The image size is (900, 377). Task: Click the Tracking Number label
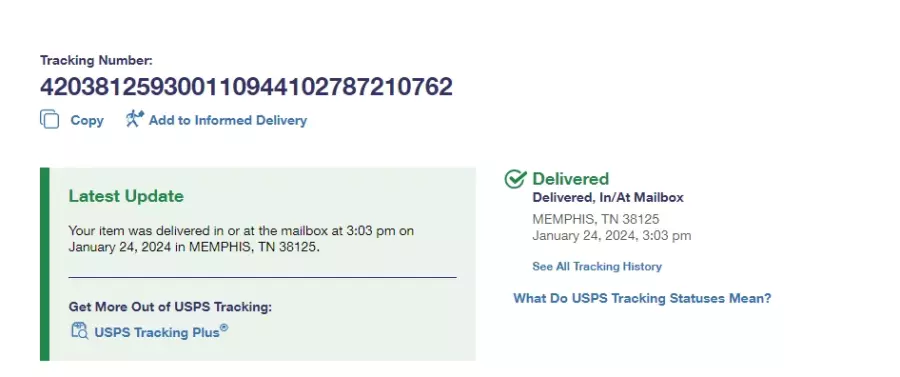[96, 60]
